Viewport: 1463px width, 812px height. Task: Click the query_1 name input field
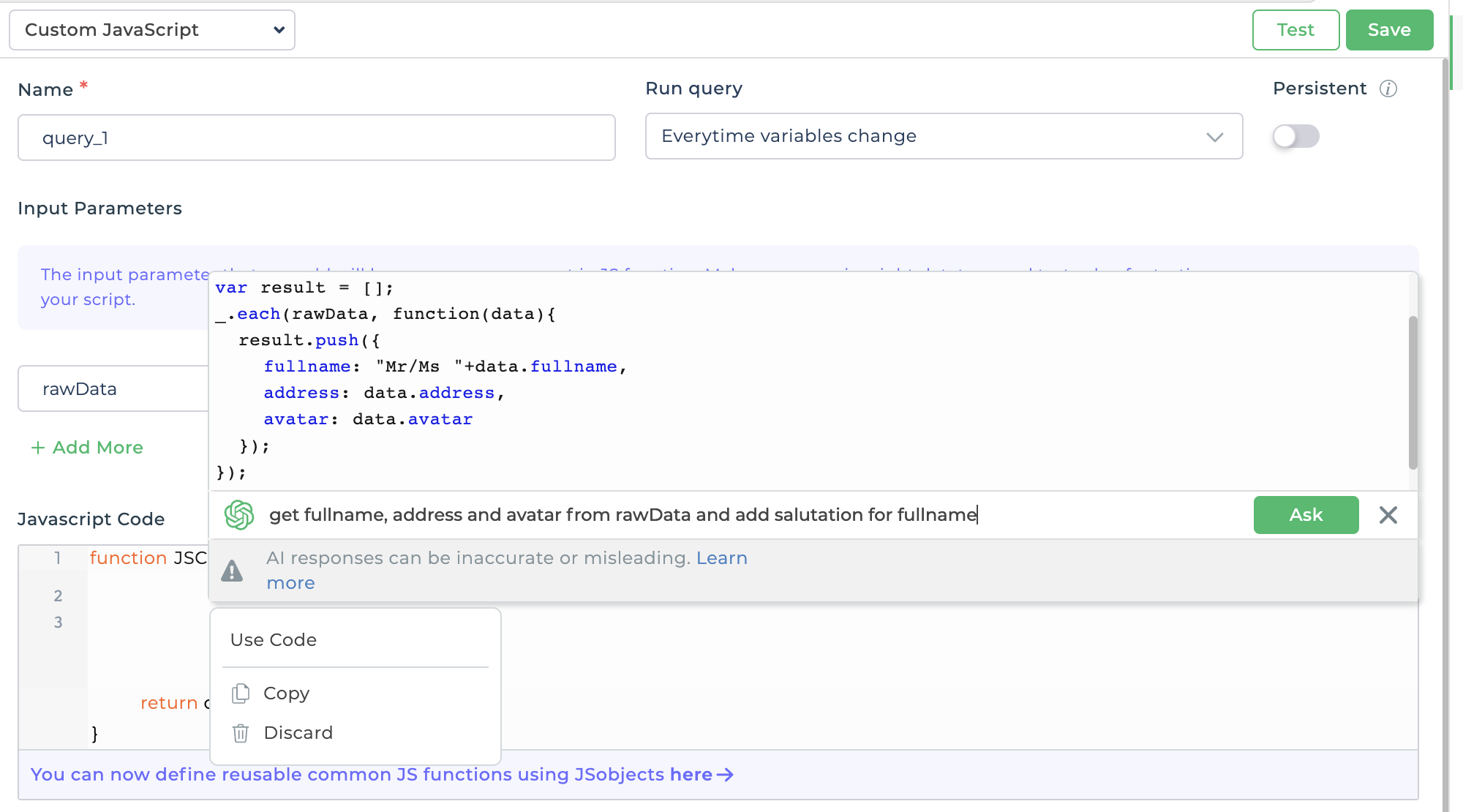click(x=316, y=137)
